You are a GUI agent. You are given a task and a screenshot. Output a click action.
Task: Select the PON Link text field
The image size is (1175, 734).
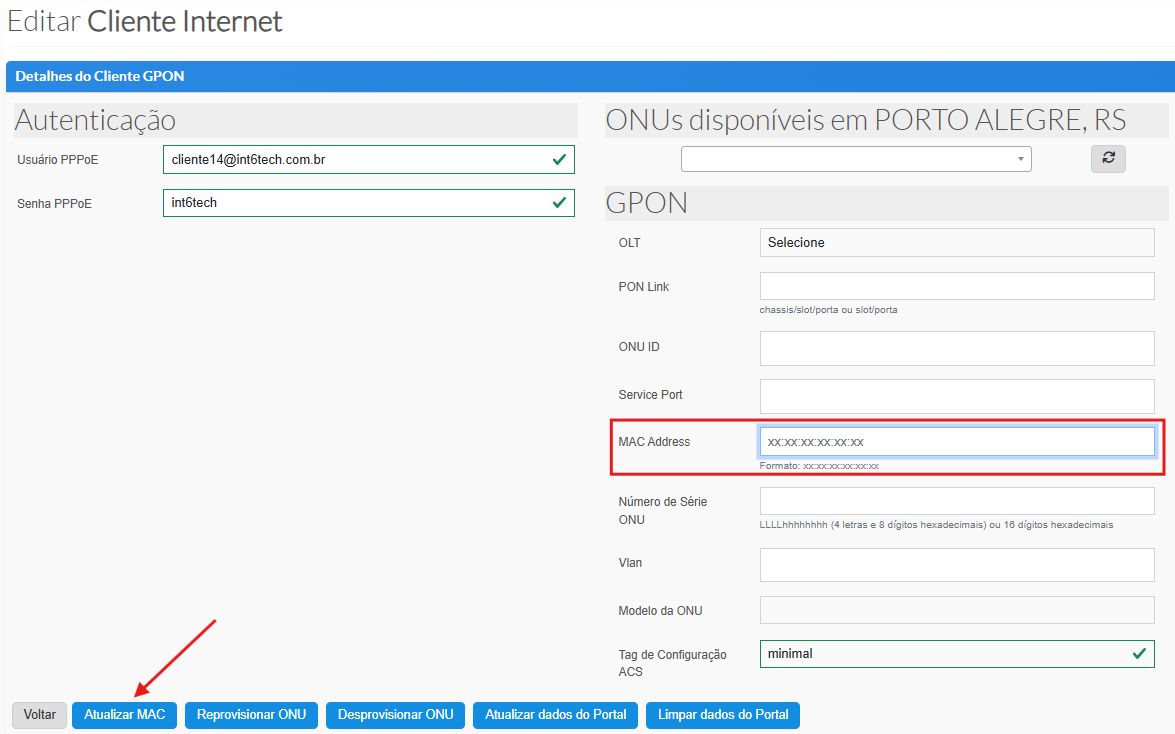957,287
